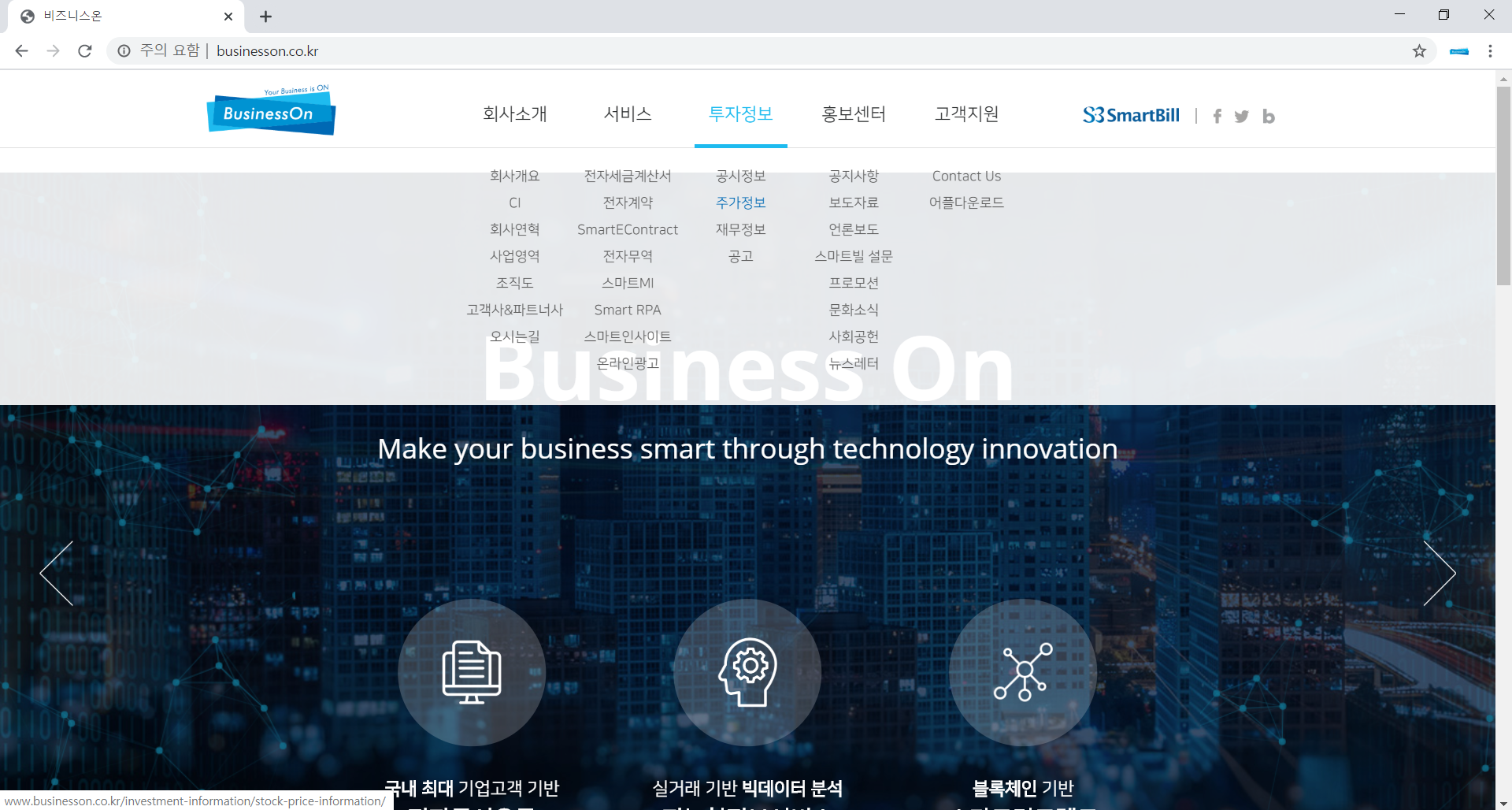Click the blockchain network circle icon
Screen dimensions: 1512x810
click(x=1023, y=672)
